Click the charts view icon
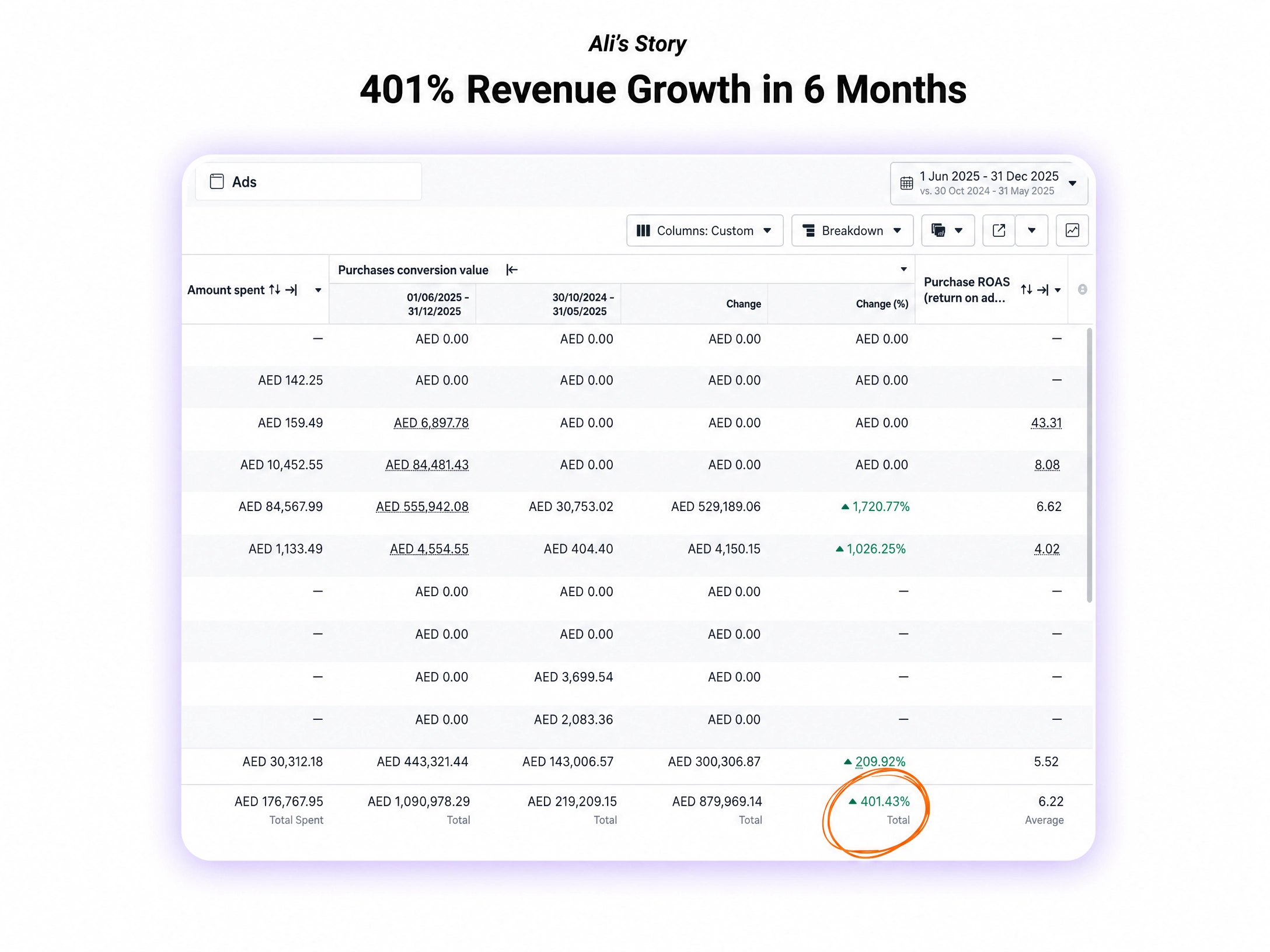This screenshot has height=952, width=1270. (1072, 230)
